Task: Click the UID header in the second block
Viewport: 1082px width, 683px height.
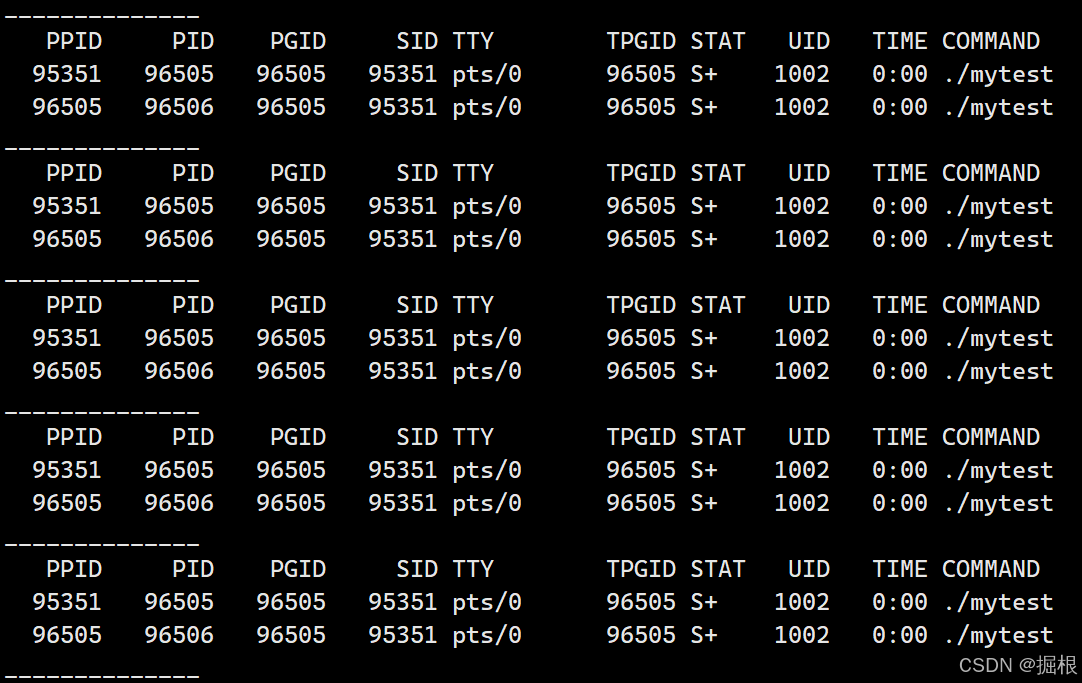Action: [809, 172]
